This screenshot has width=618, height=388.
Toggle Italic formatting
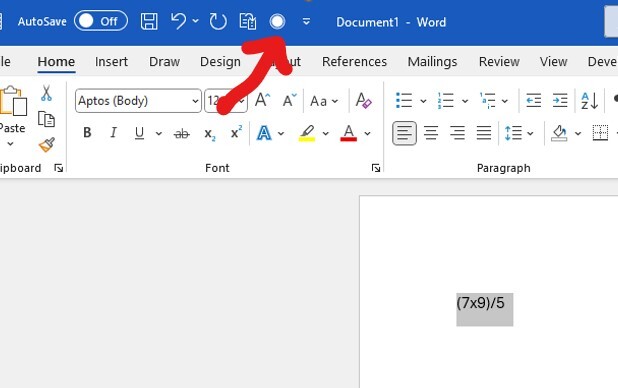tap(114, 133)
